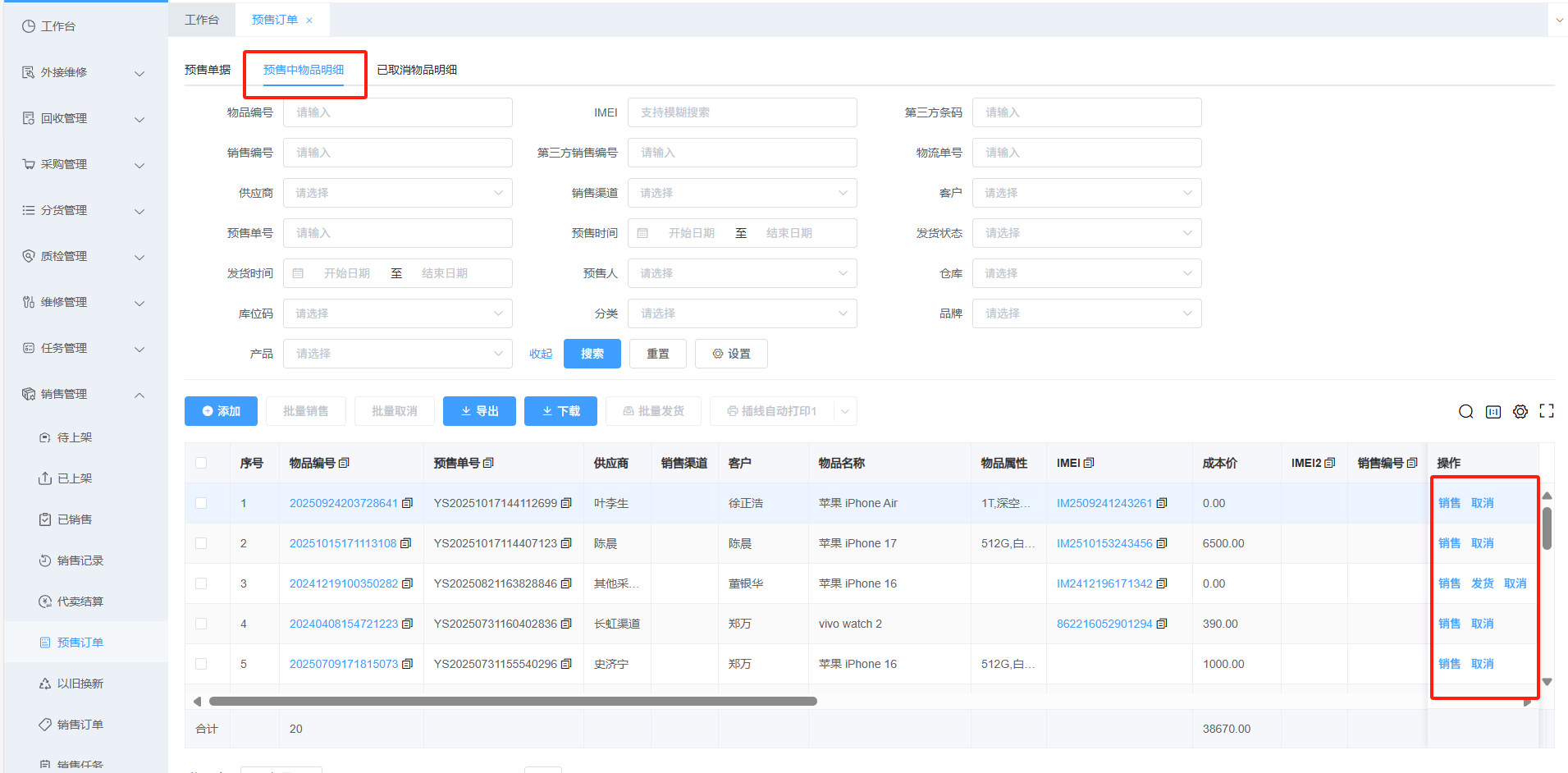Open the column density layout icon
The width and height of the screenshot is (1568, 773).
tap(1493, 412)
